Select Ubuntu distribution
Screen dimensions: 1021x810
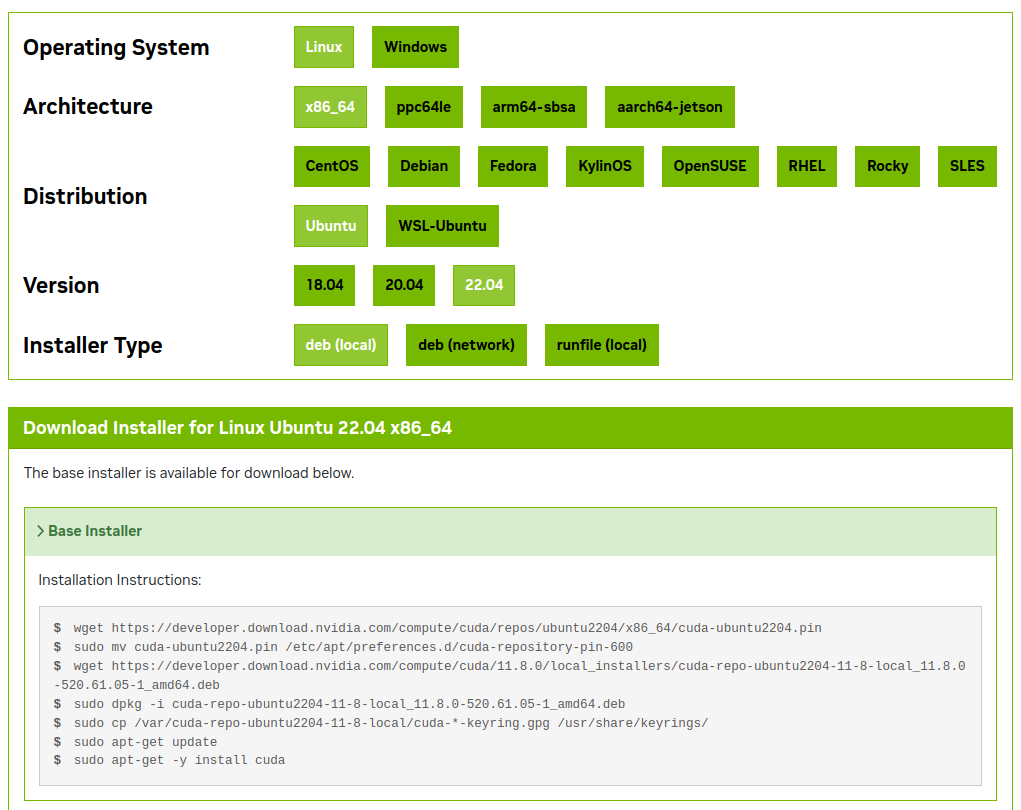[330, 226]
